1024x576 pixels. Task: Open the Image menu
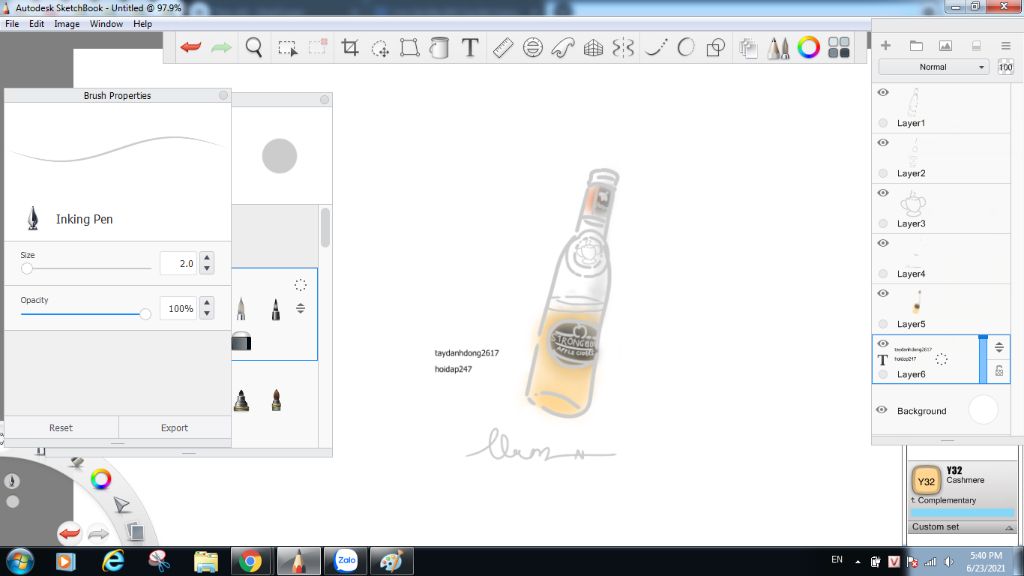(67, 24)
